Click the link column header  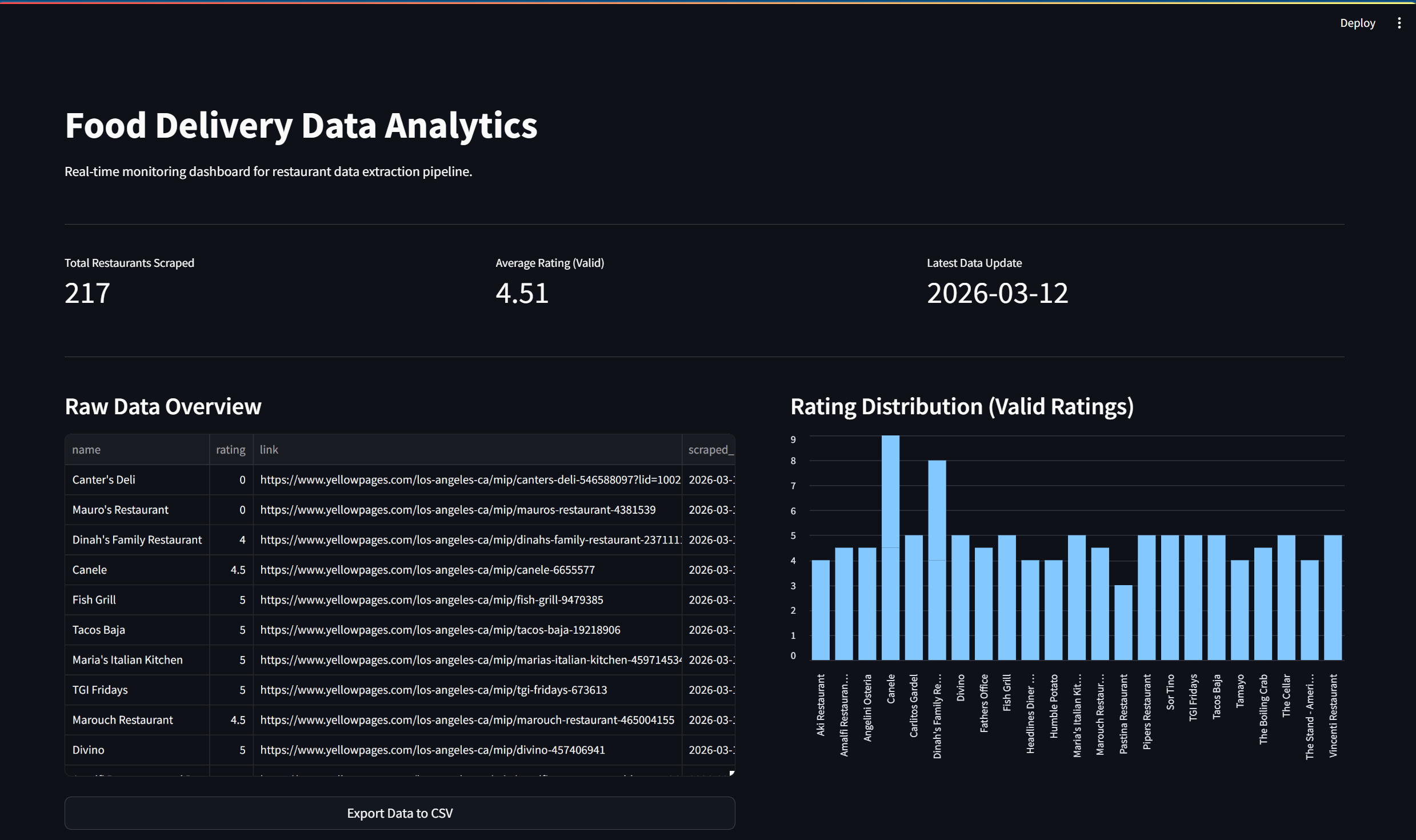tap(269, 450)
